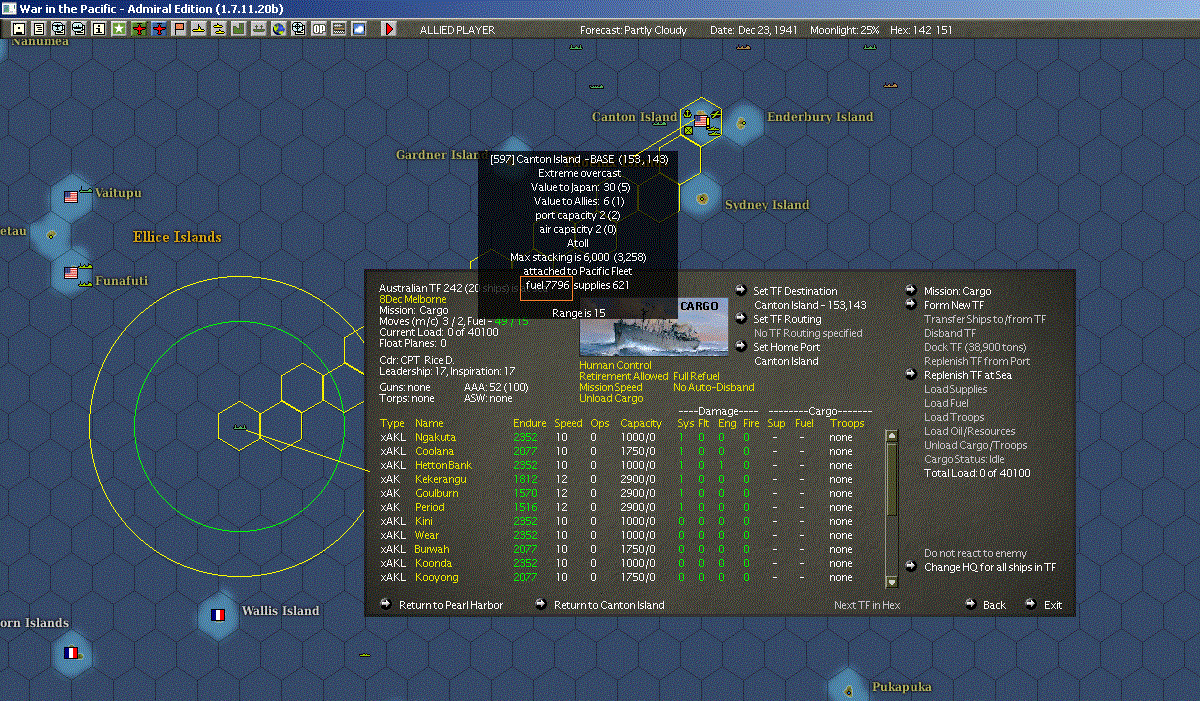Select the Pukapuka base marker

[848, 688]
